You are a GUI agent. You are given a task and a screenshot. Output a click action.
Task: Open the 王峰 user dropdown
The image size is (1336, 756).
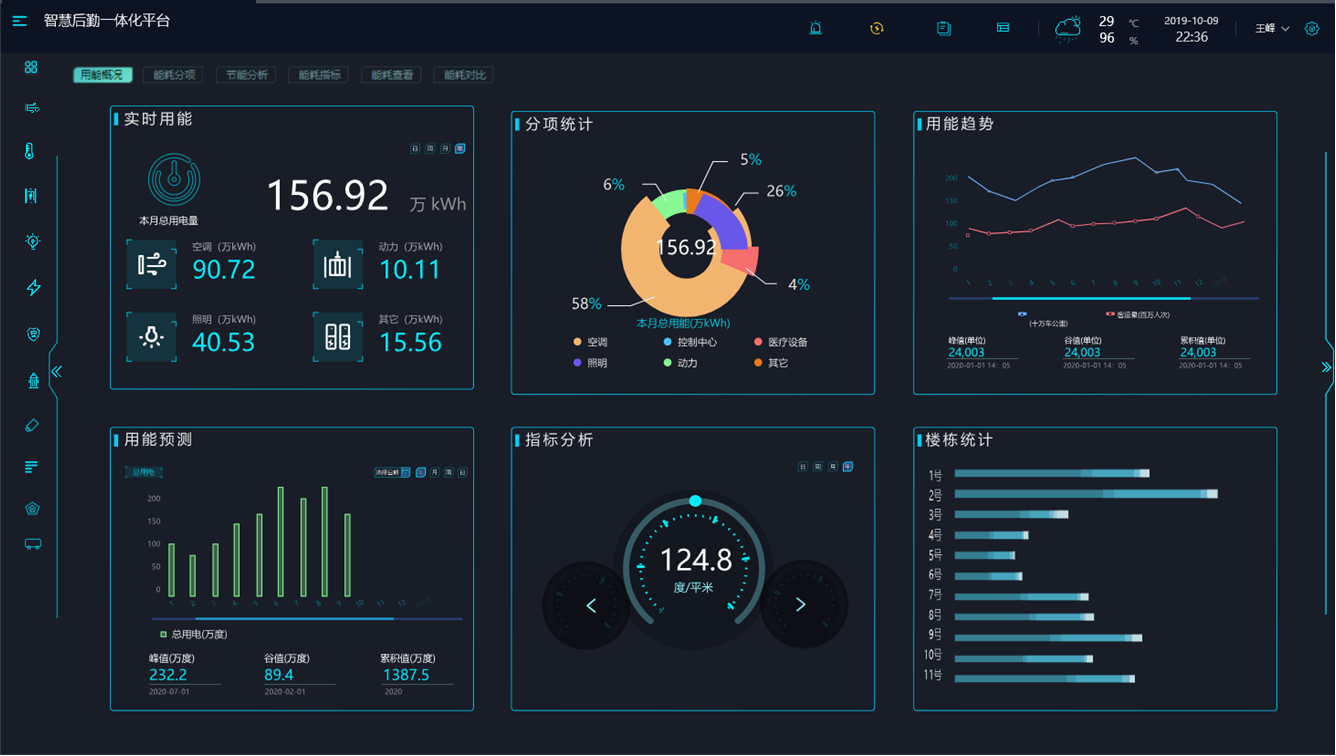point(1272,28)
